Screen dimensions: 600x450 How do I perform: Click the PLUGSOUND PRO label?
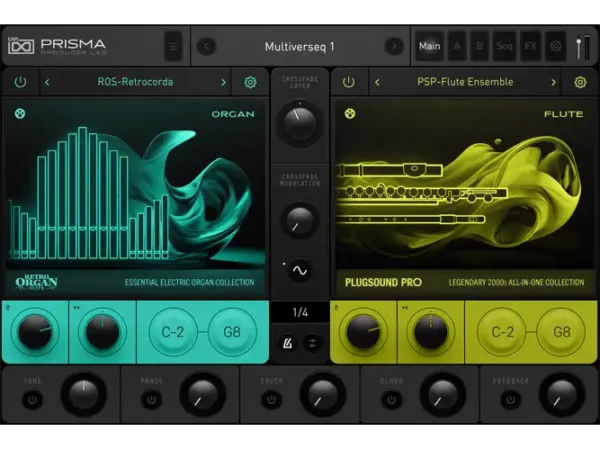coord(383,282)
